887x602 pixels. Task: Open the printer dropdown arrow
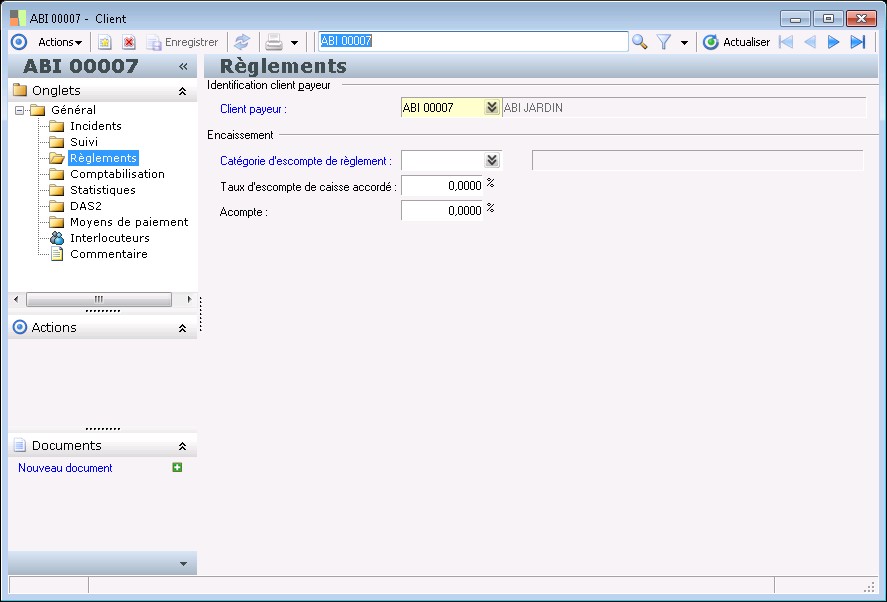click(x=294, y=42)
